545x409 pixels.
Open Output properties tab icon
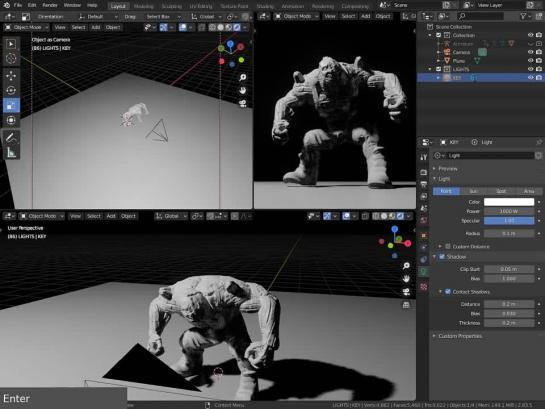[423, 184]
